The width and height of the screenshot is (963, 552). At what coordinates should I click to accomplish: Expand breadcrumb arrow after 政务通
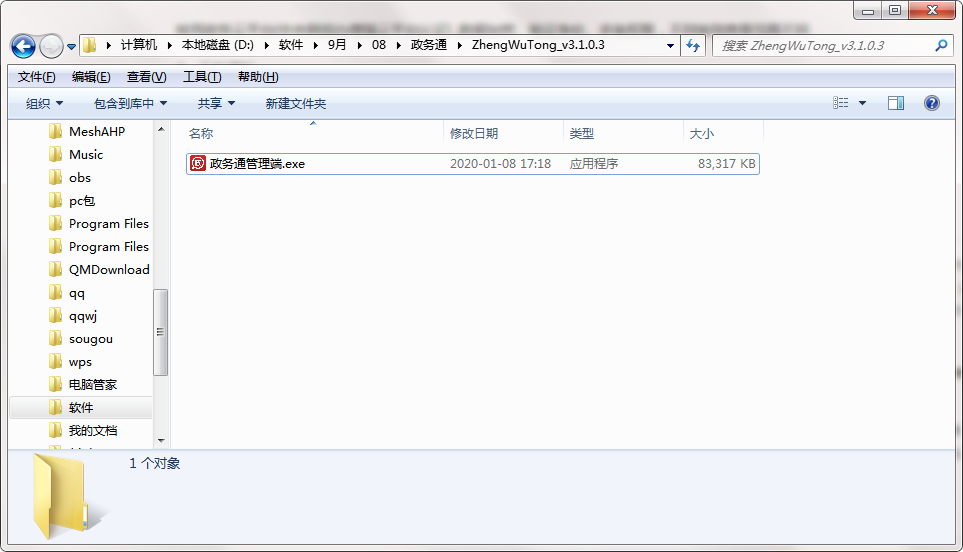point(459,45)
